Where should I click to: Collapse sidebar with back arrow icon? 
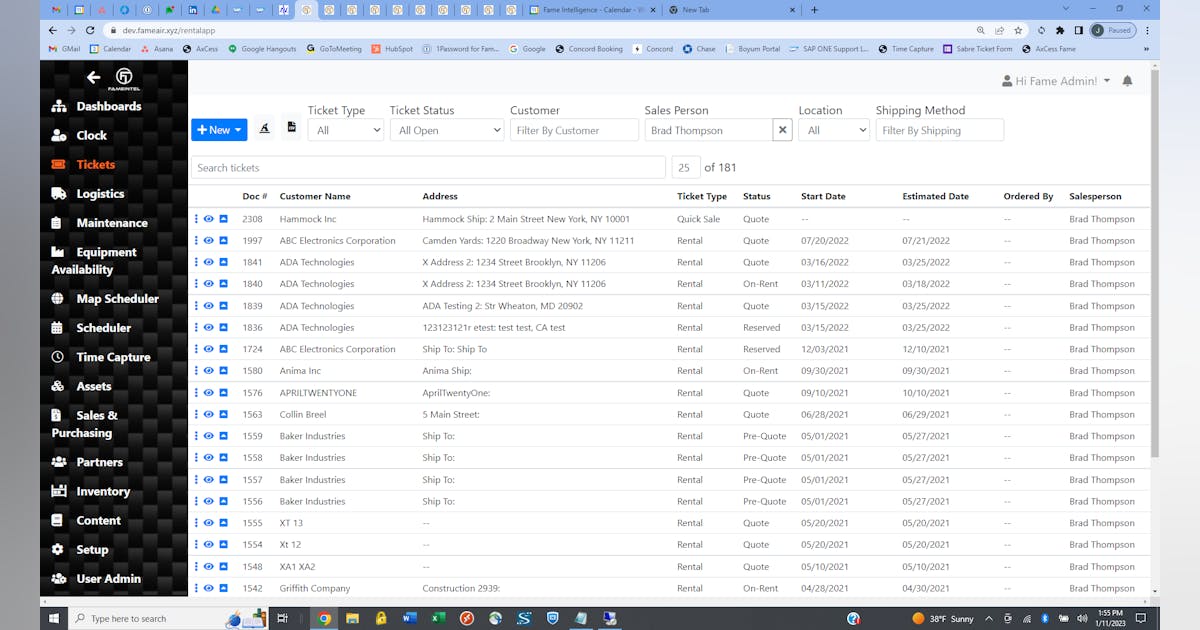click(93, 77)
